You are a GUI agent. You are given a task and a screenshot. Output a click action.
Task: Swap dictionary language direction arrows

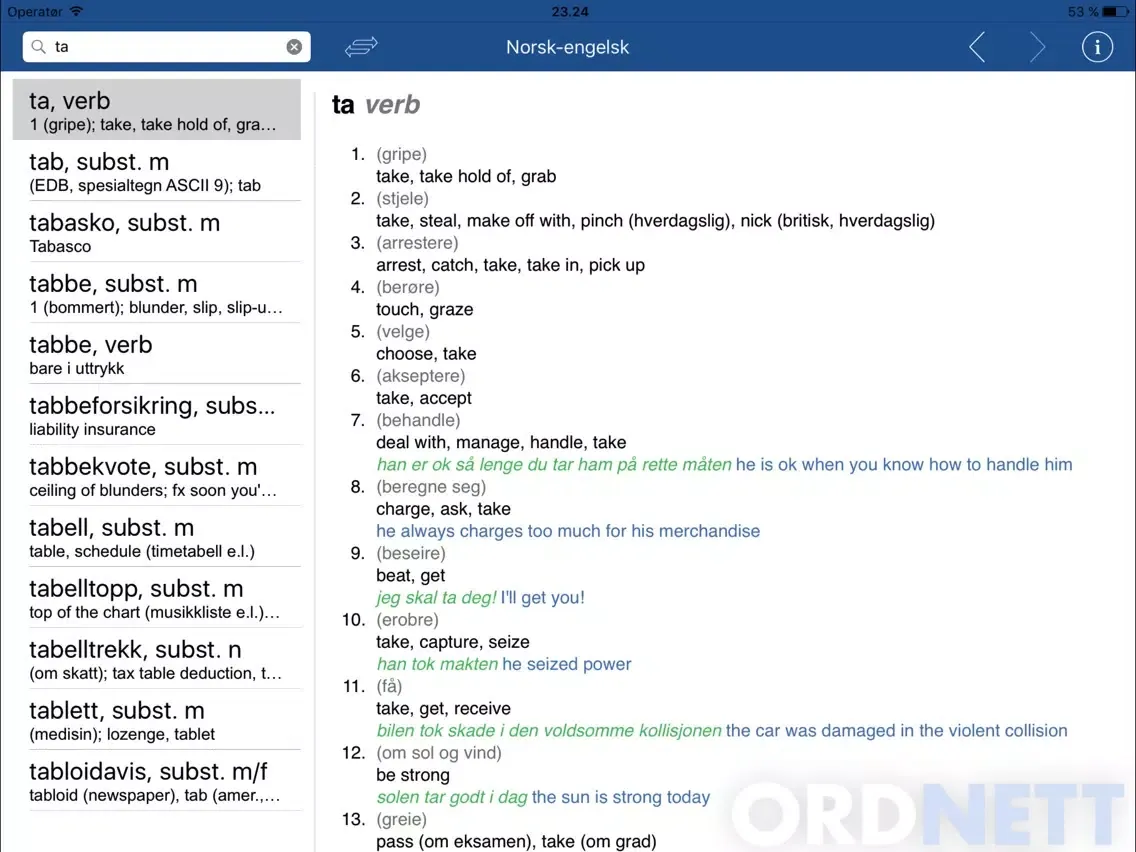pyautogui.click(x=361, y=47)
